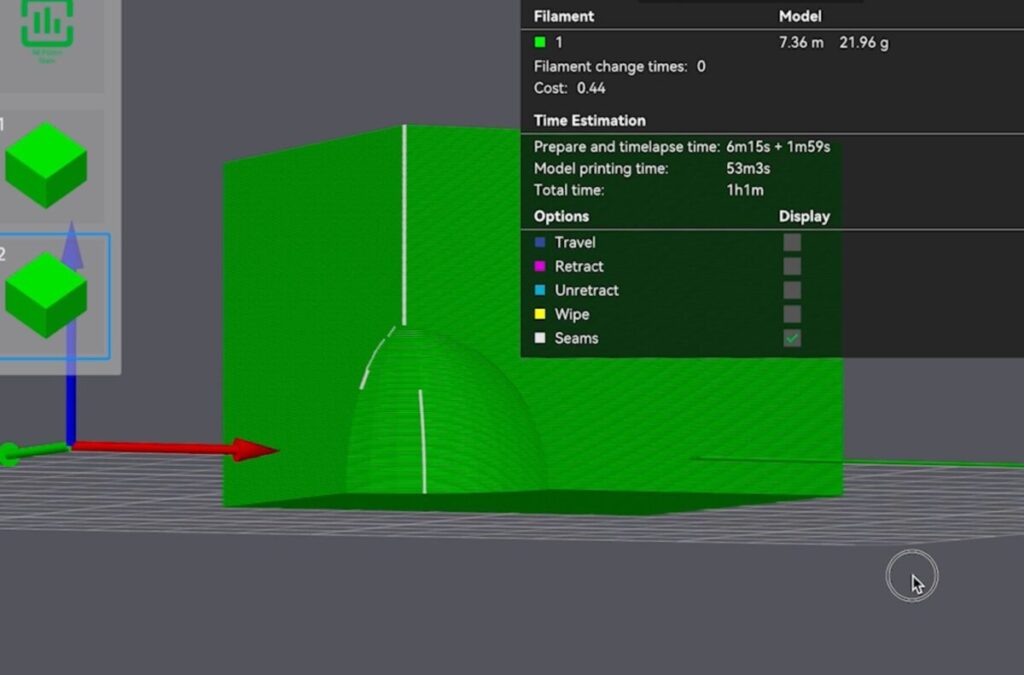This screenshot has height=675, width=1024.
Task: Click the green Y-axis endpoint
Action: pyautogui.click(x=10, y=456)
